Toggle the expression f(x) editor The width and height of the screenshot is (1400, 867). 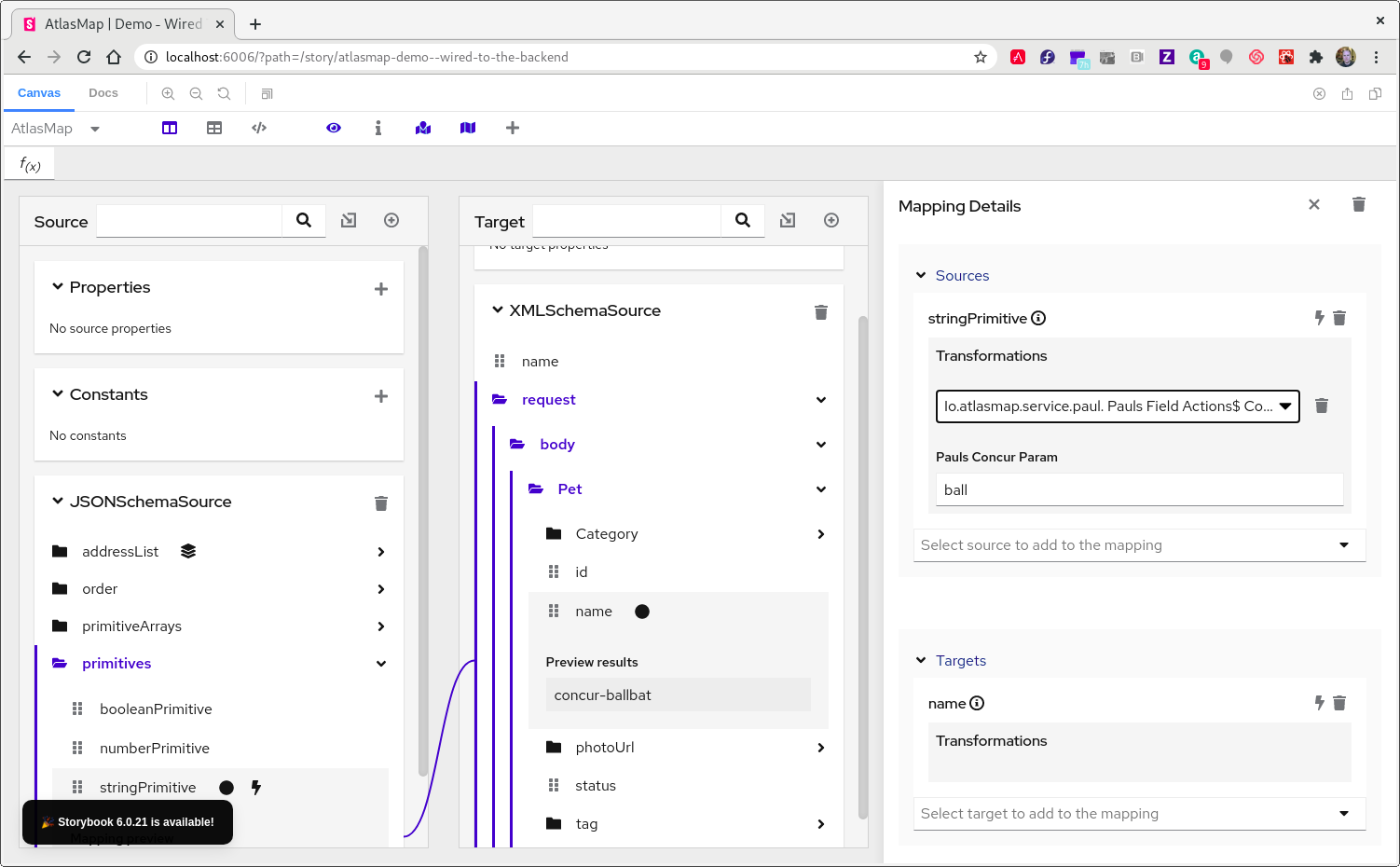coord(30,165)
